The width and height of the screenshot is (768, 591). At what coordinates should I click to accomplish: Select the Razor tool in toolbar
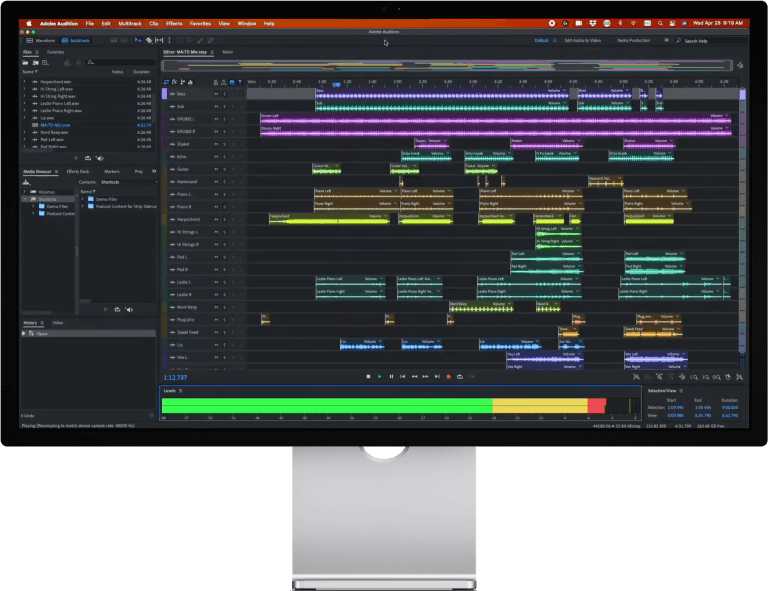[149, 41]
